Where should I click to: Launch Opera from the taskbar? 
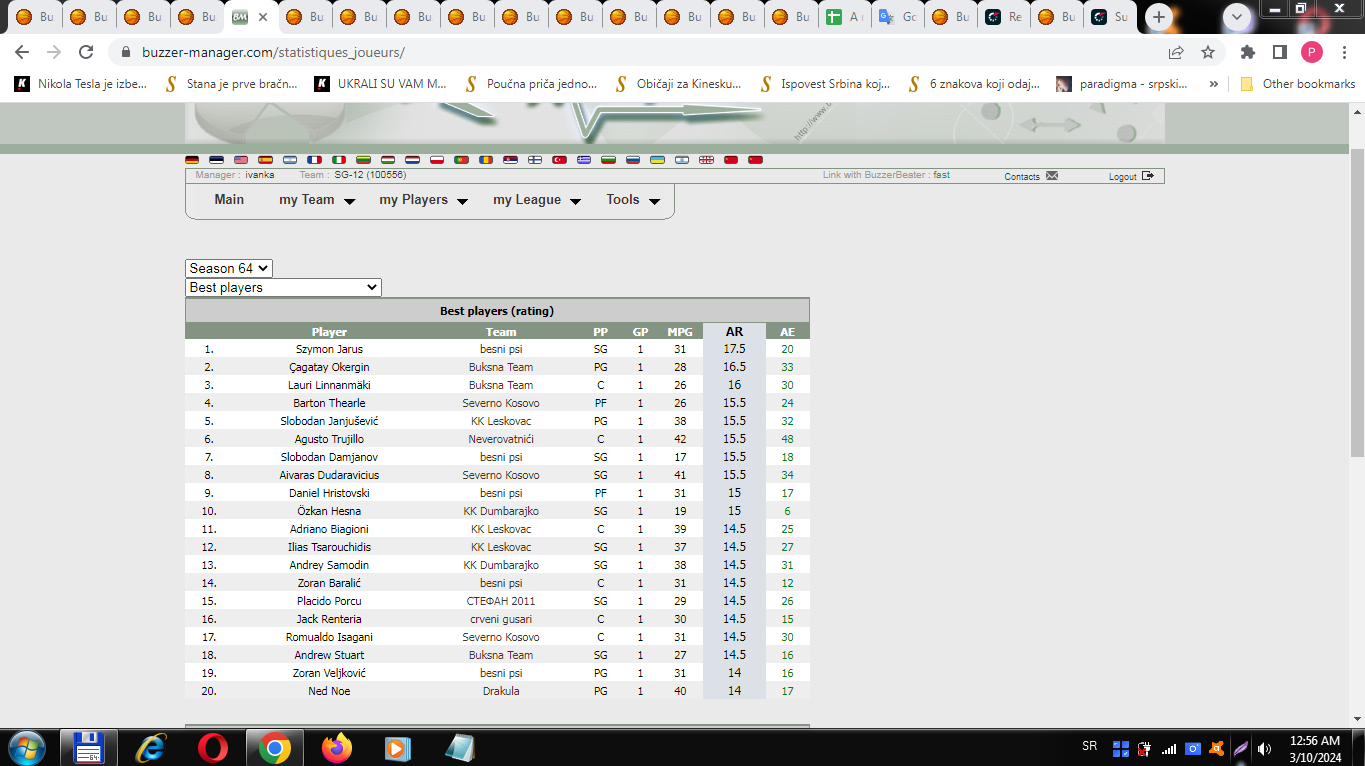pos(212,747)
